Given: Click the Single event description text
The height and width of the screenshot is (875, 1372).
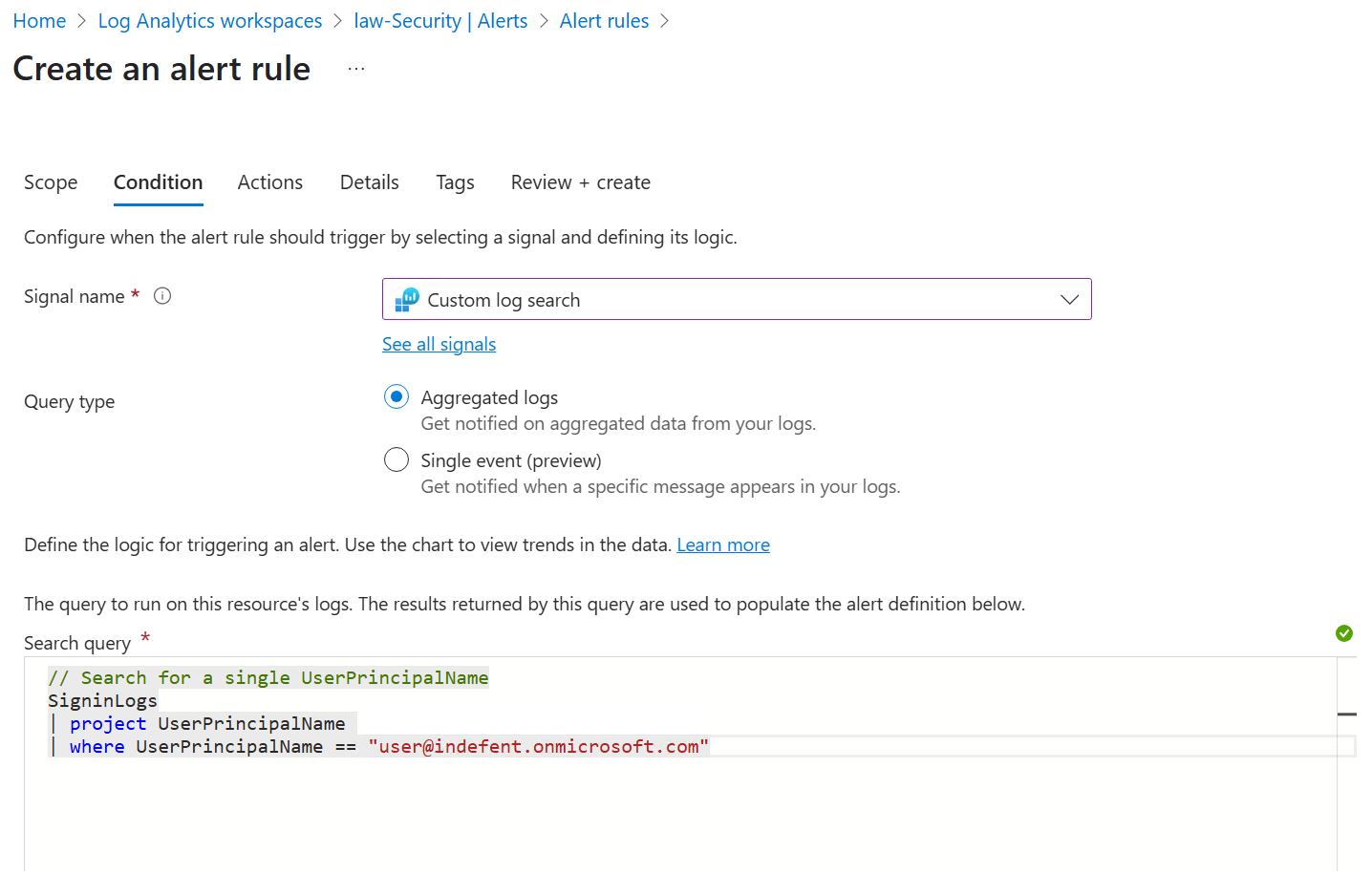Looking at the screenshot, I should pyautogui.click(x=660, y=486).
